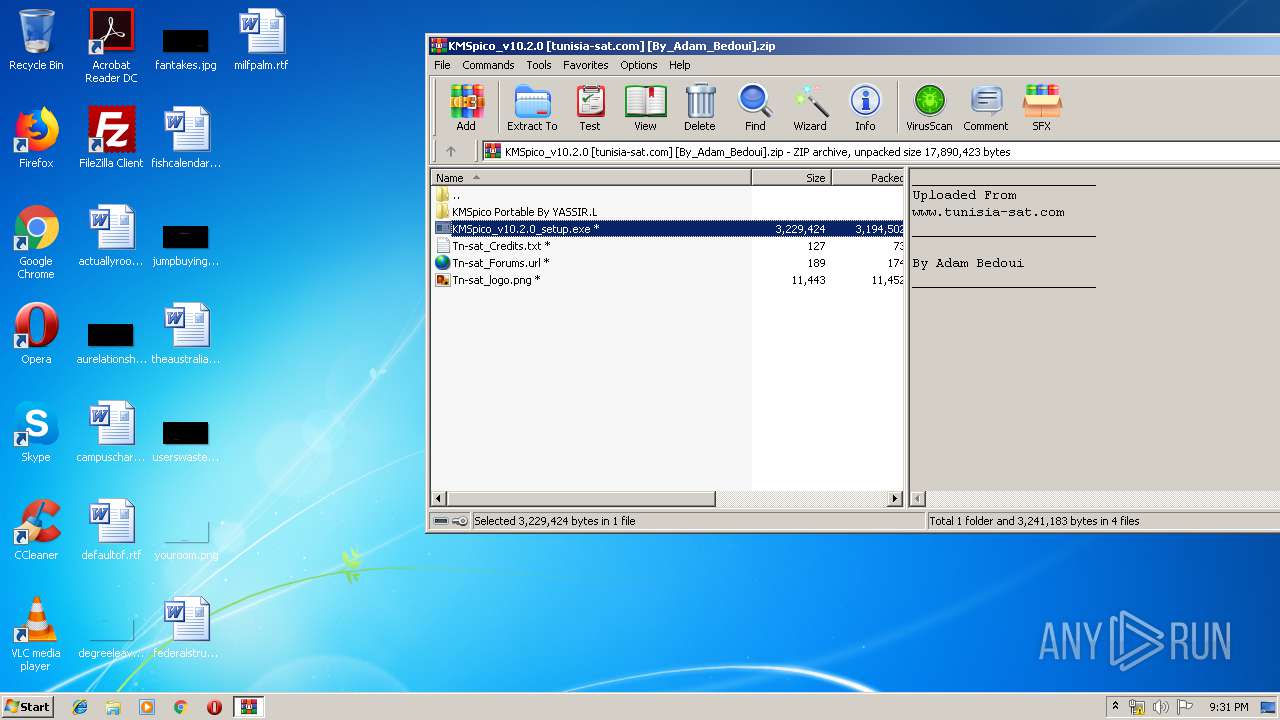
Task: Open FileZilla Client desktop shortcut
Action: [111, 138]
